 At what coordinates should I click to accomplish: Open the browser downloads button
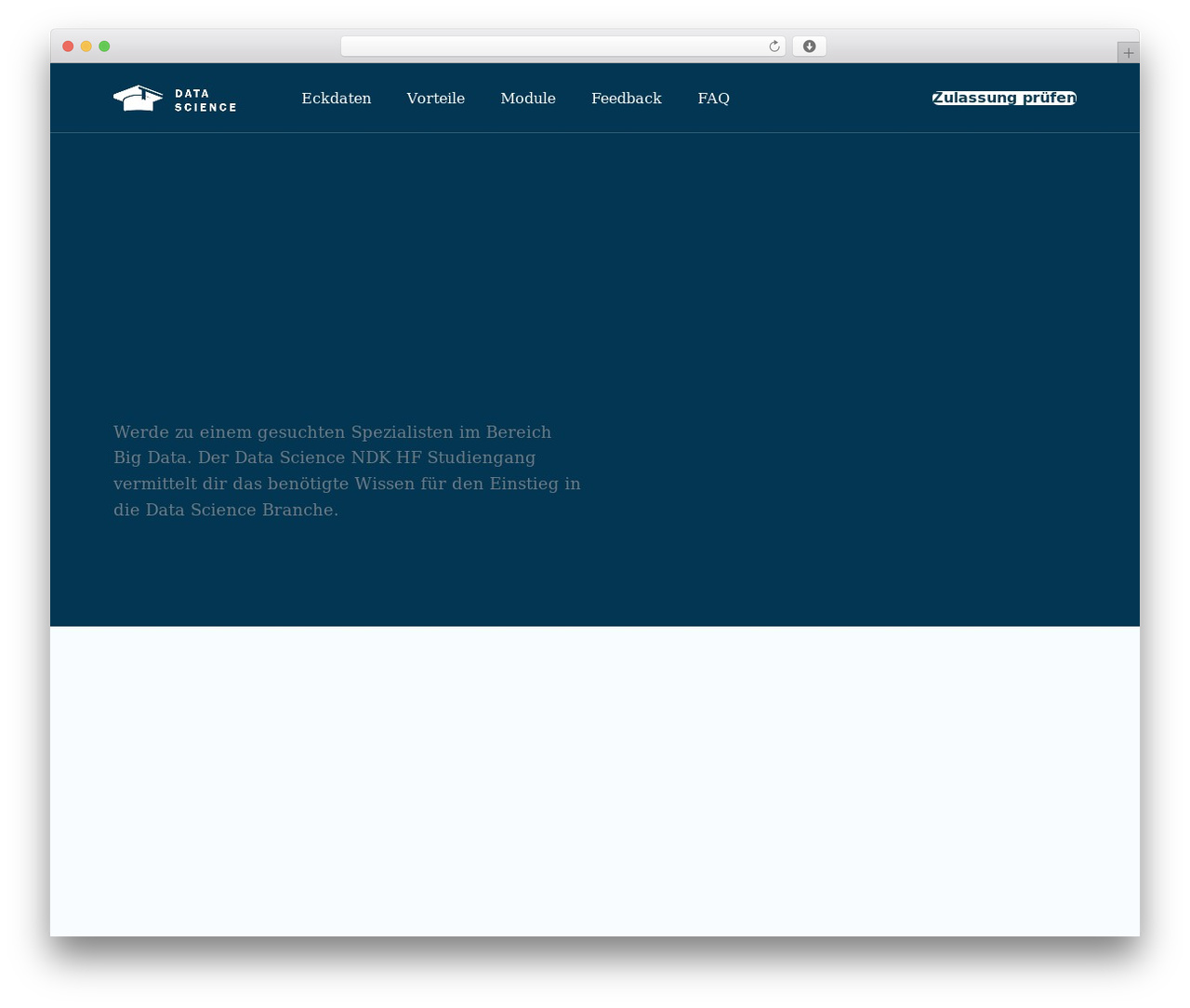point(809,46)
